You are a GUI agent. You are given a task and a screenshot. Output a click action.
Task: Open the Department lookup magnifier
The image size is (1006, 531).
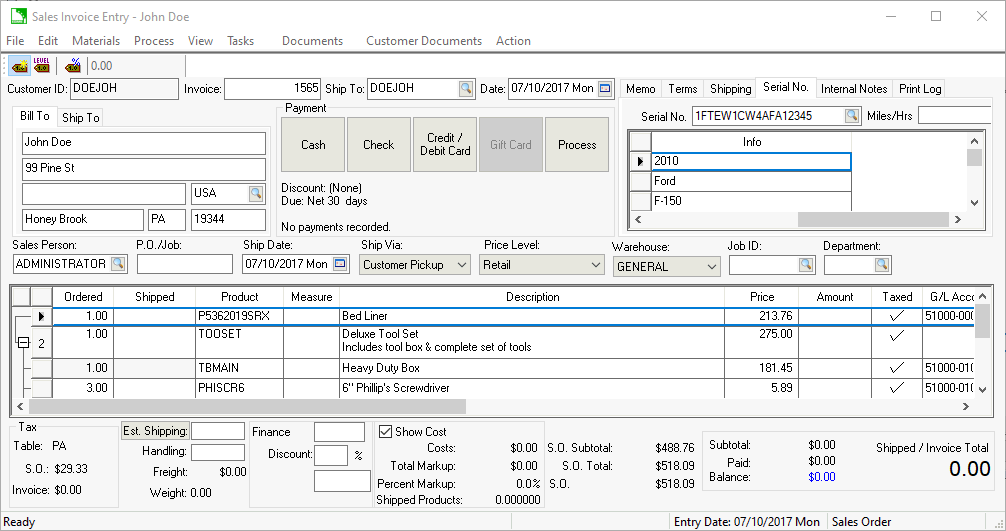pos(882,265)
